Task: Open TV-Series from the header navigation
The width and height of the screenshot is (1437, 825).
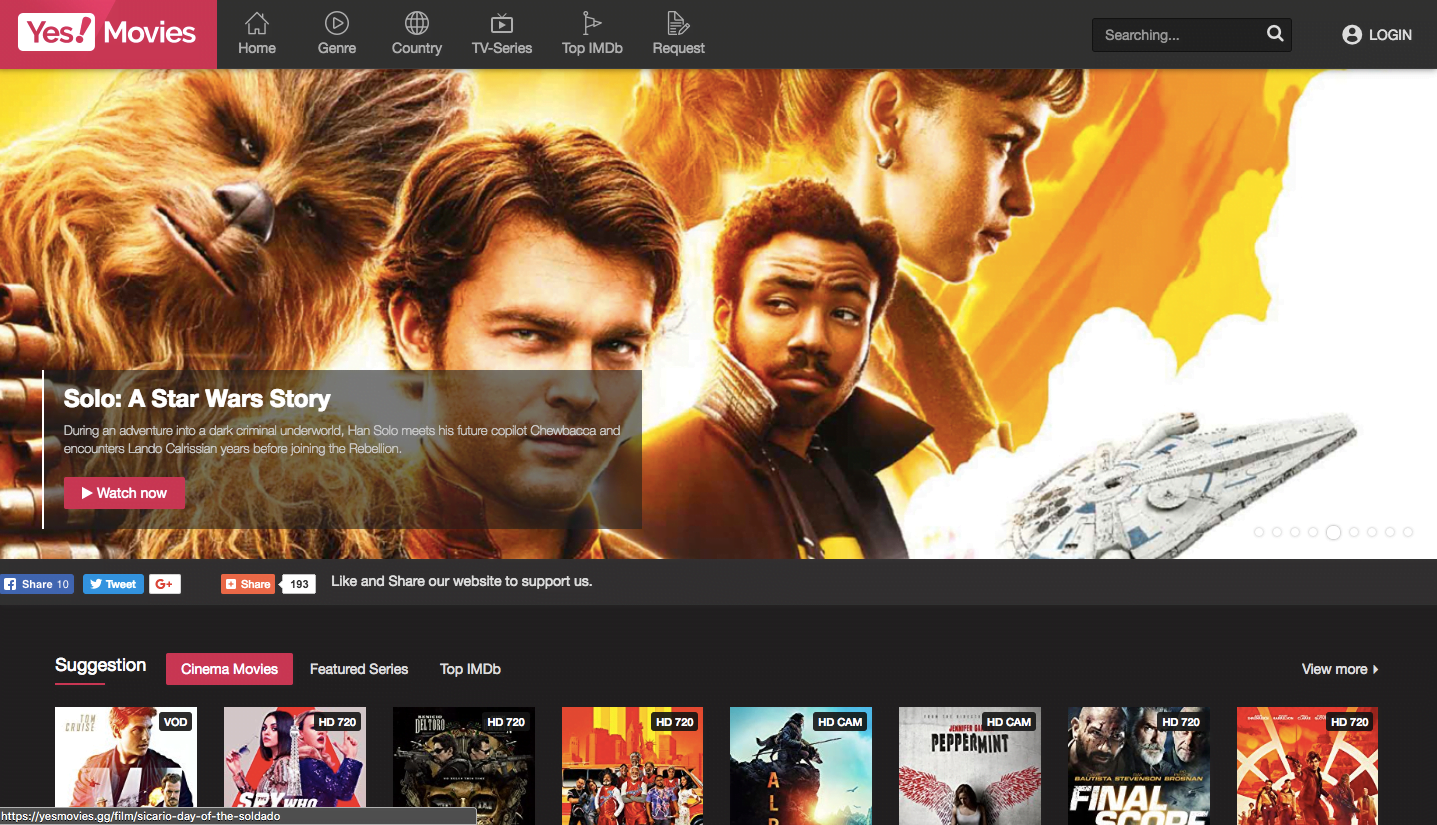Action: click(x=502, y=34)
